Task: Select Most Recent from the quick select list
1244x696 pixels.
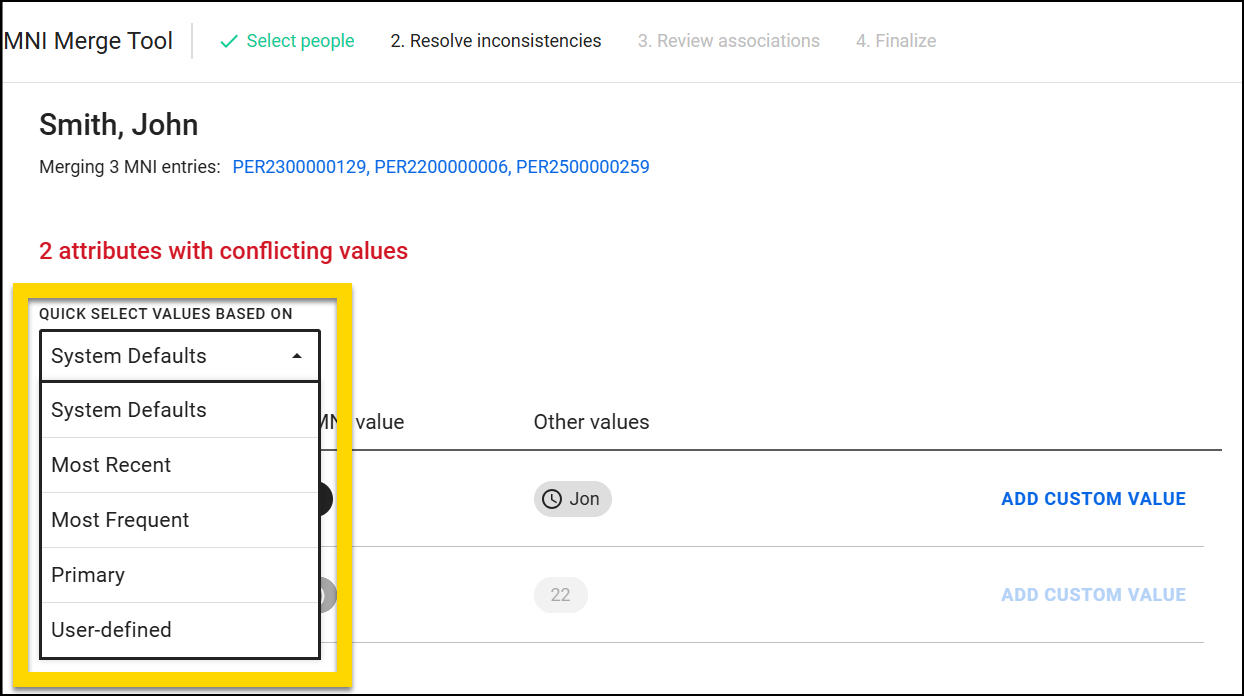Action: [x=111, y=464]
